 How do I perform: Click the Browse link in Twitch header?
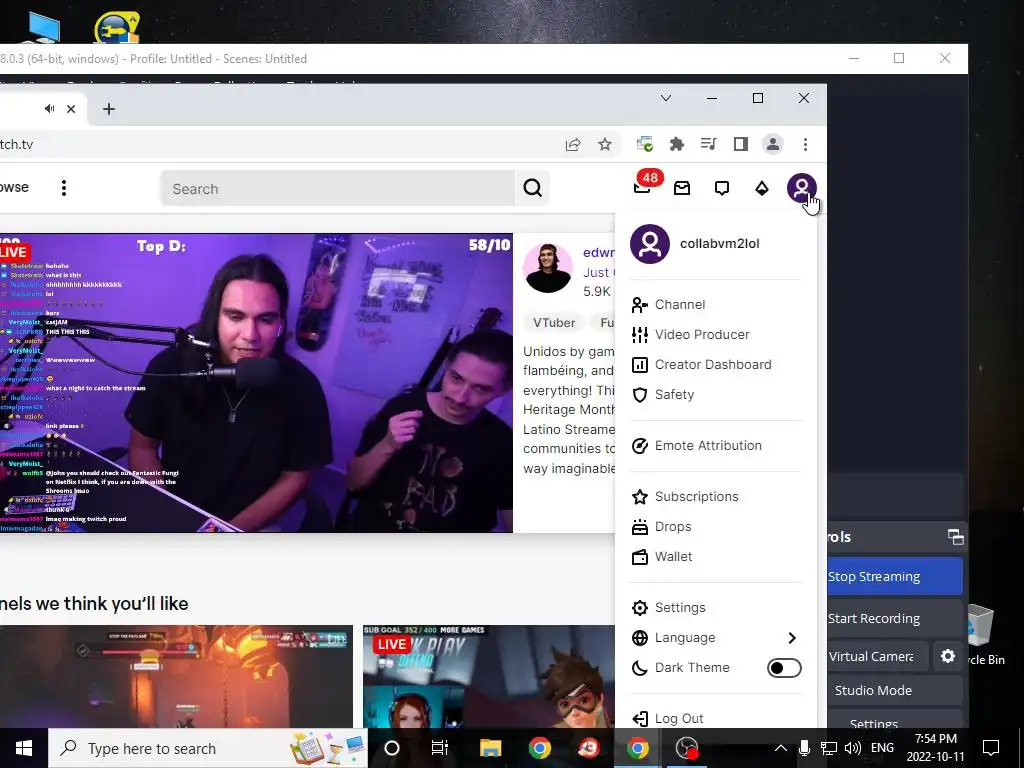pyautogui.click(x=14, y=187)
